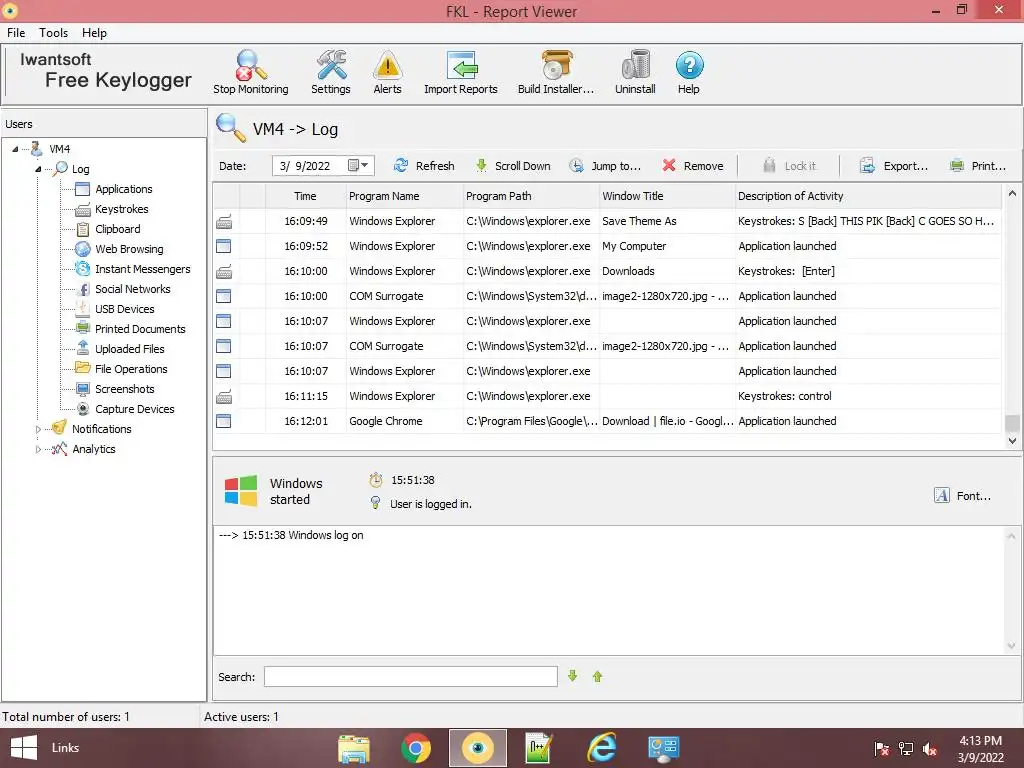The height and width of the screenshot is (768, 1024).
Task: Sort by Description of Activity header
Action: [x=868, y=196]
